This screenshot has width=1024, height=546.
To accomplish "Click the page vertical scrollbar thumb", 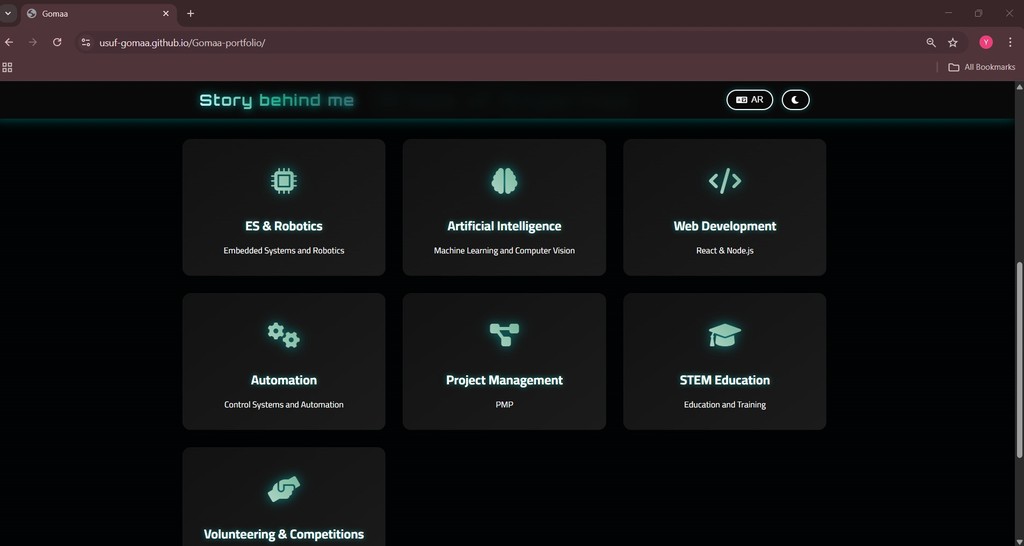I will click(x=1019, y=359).
